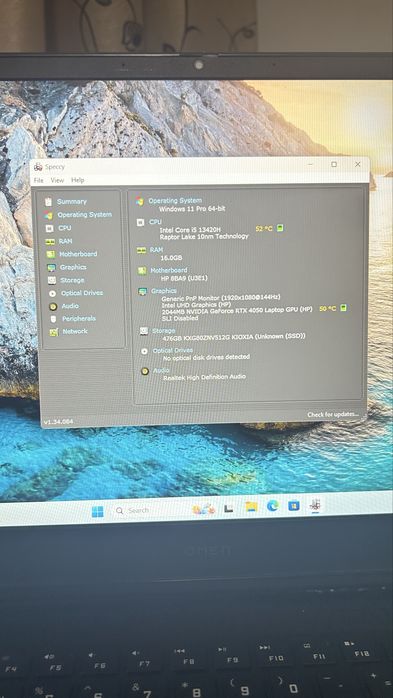
Task: Click the Motherboard heading in summary panel
Action: [169, 270]
